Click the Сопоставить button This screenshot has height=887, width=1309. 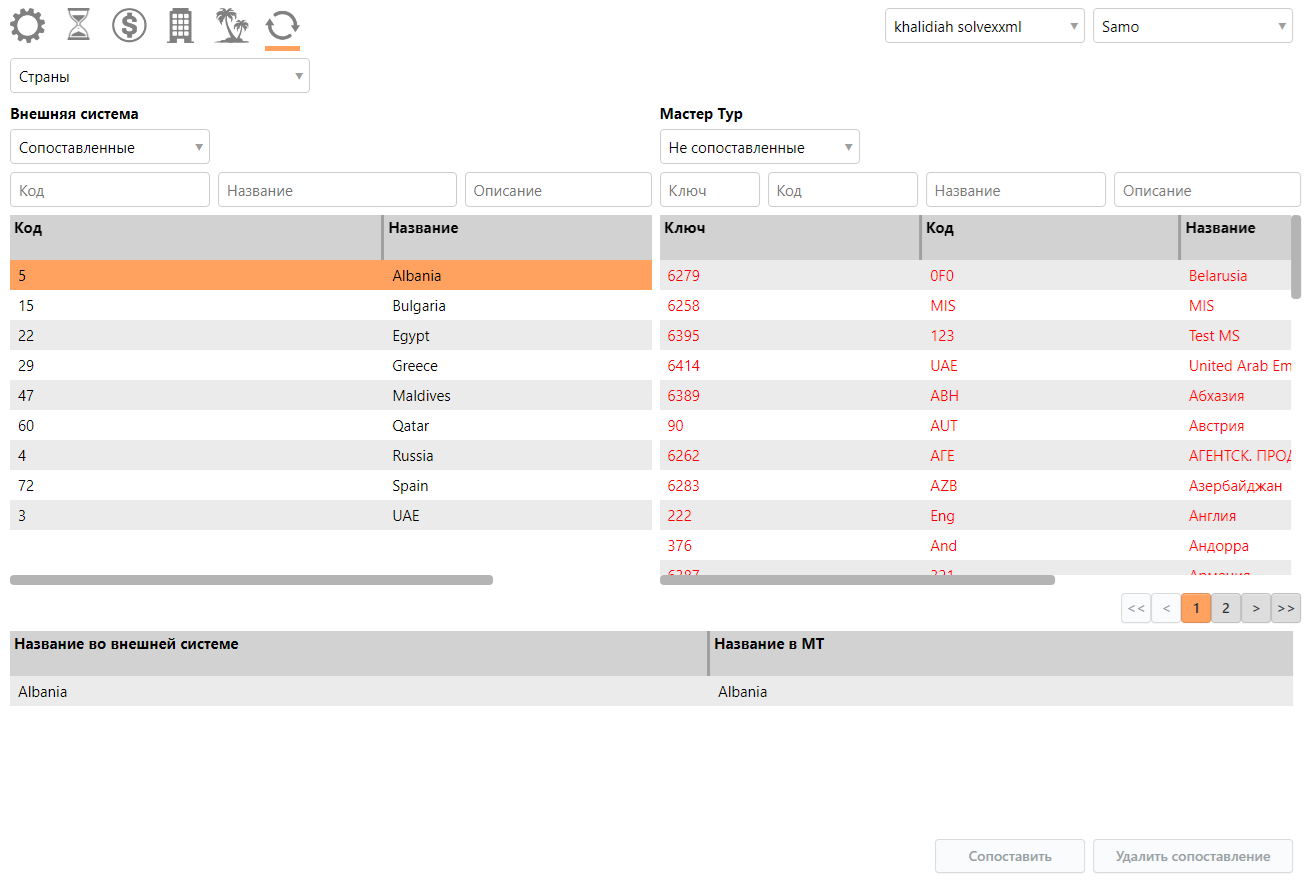tap(1009, 856)
